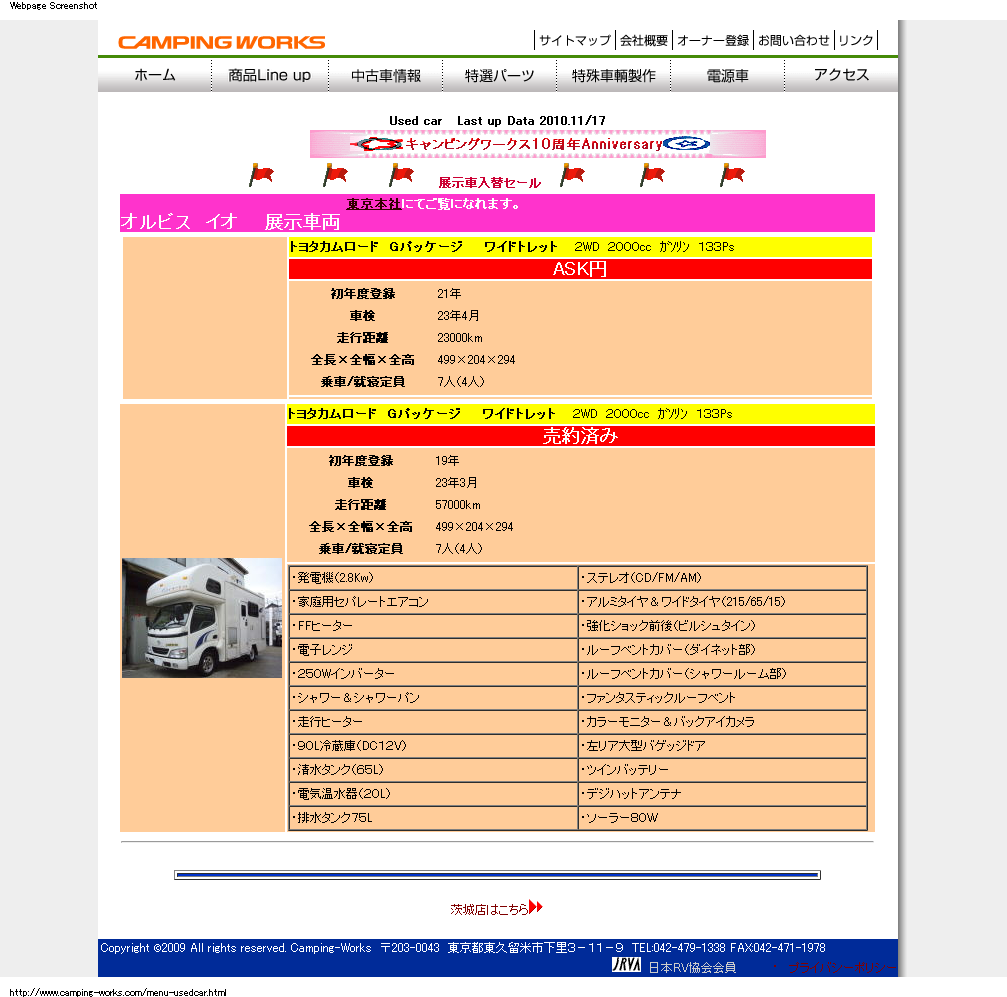Image resolution: width=1007 pixels, height=997 pixels.
Task: Click the 10周年Anniversary banner
Action: [538, 144]
